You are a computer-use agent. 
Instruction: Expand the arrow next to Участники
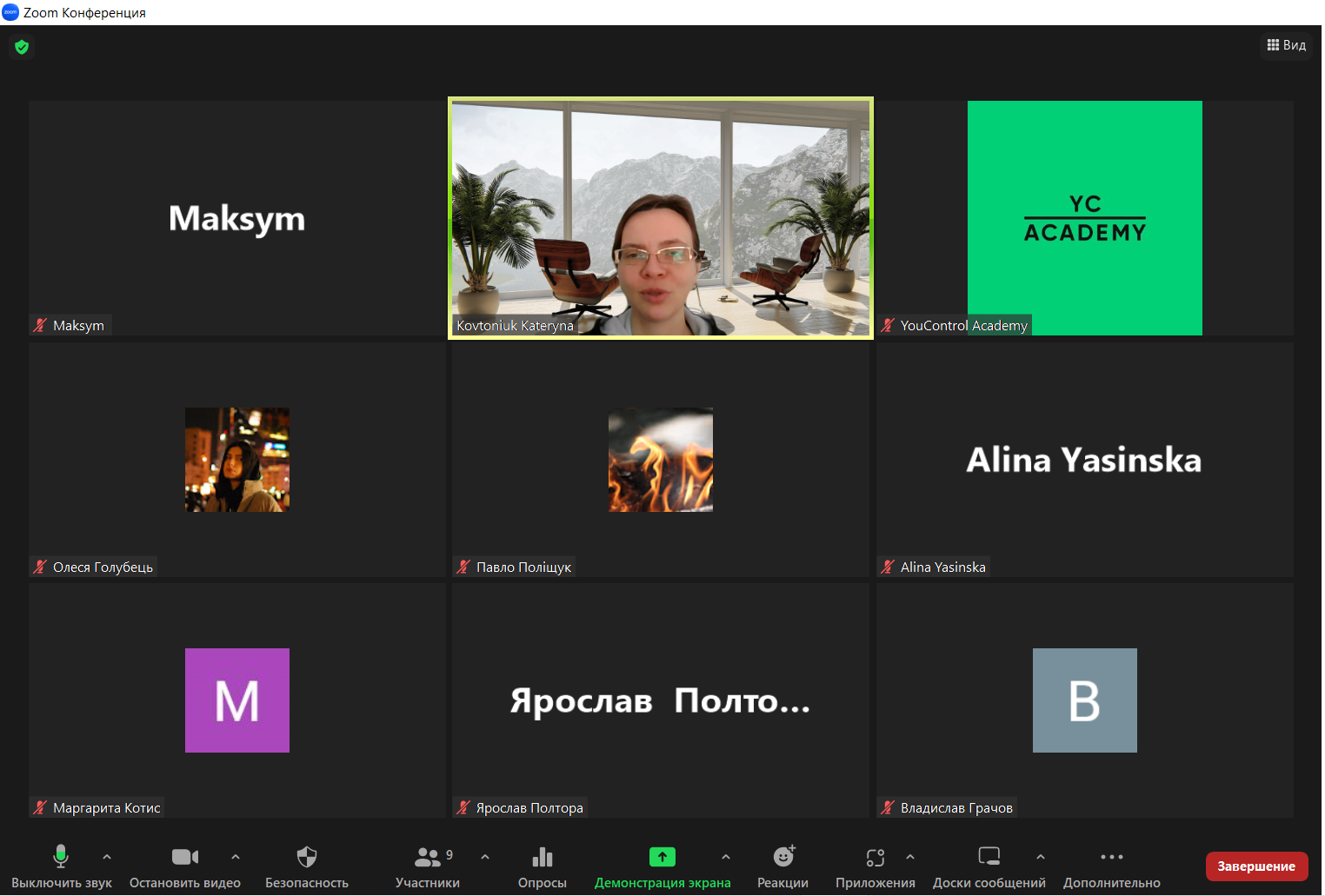point(485,857)
